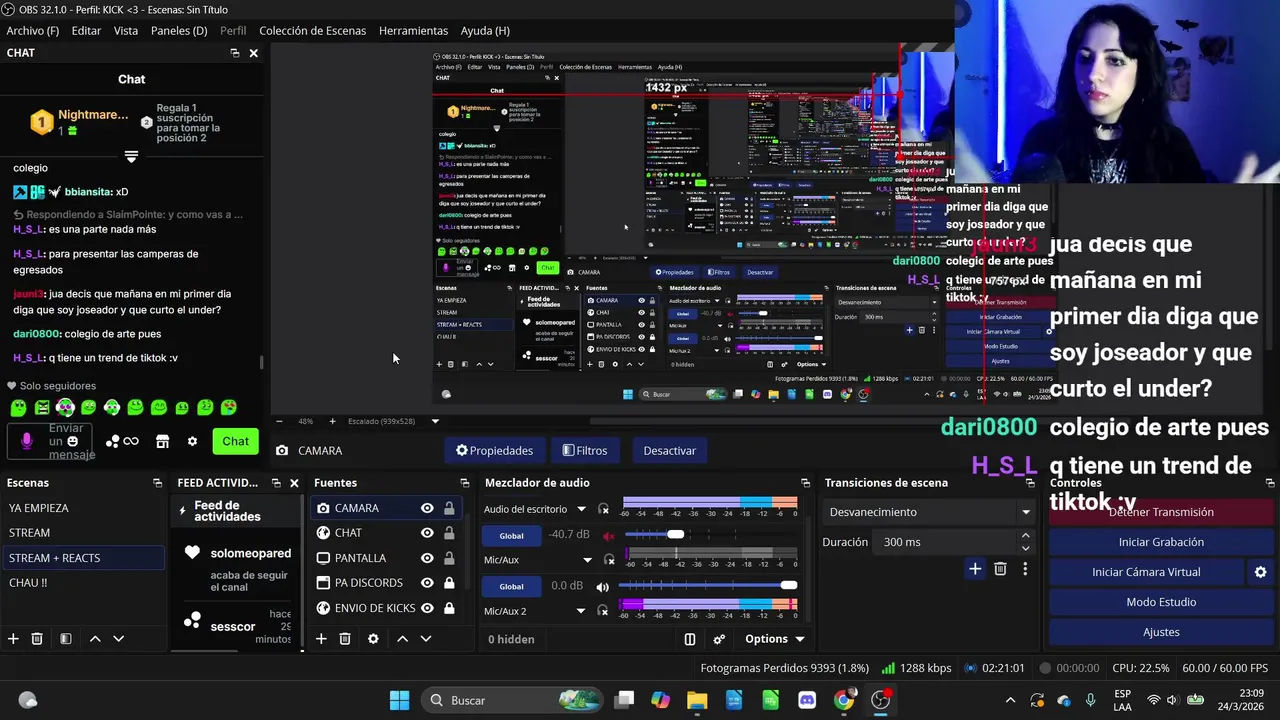This screenshot has height=720, width=1280.
Task: Delete the selected scene with trash icon
Action: [37, 638]
